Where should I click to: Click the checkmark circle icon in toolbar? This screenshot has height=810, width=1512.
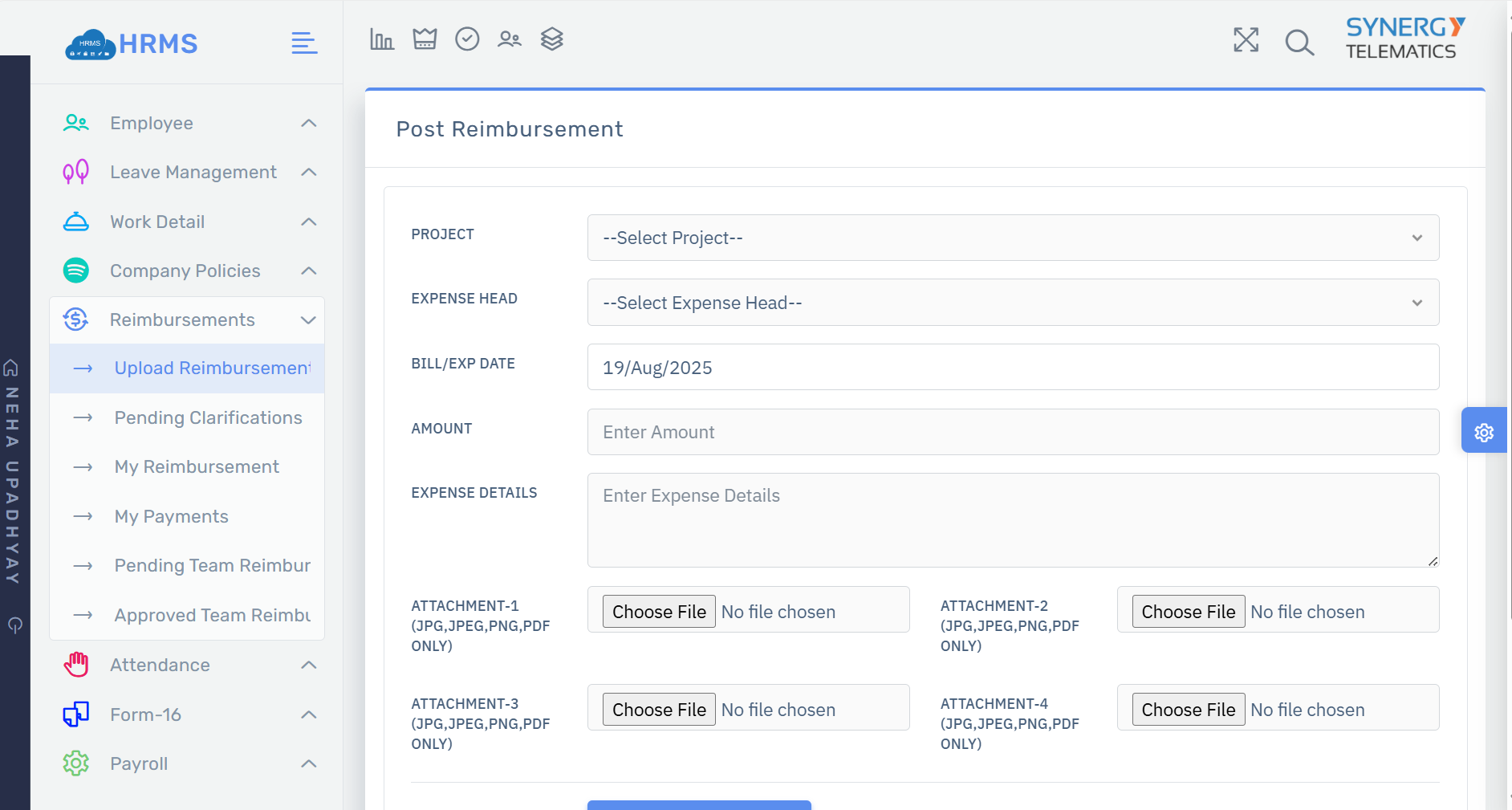[467, 39]
